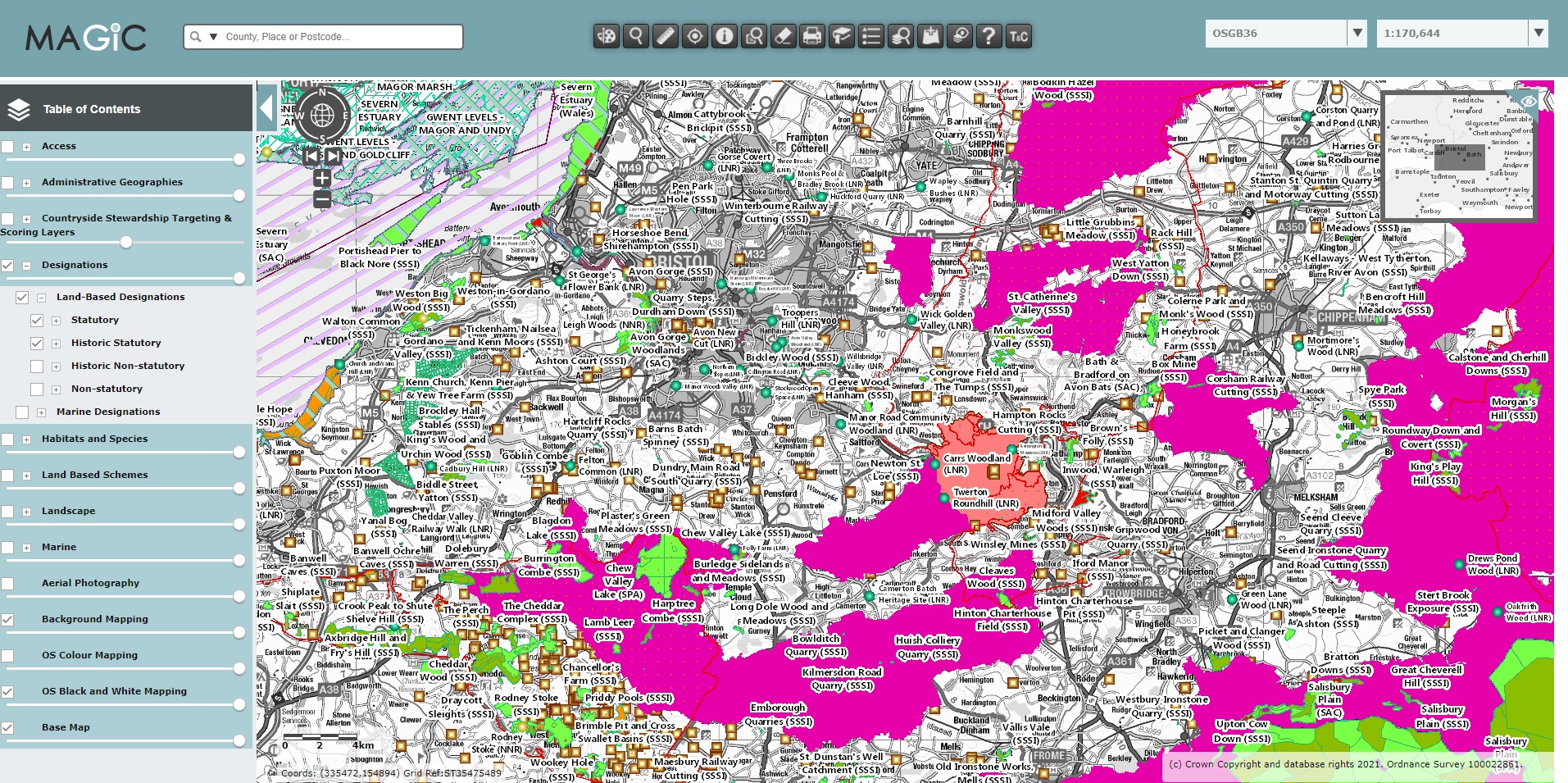Uncheck the Statutory layer checkbox
This screenshot has height=783, width=1568.
(x=37, y=321)
